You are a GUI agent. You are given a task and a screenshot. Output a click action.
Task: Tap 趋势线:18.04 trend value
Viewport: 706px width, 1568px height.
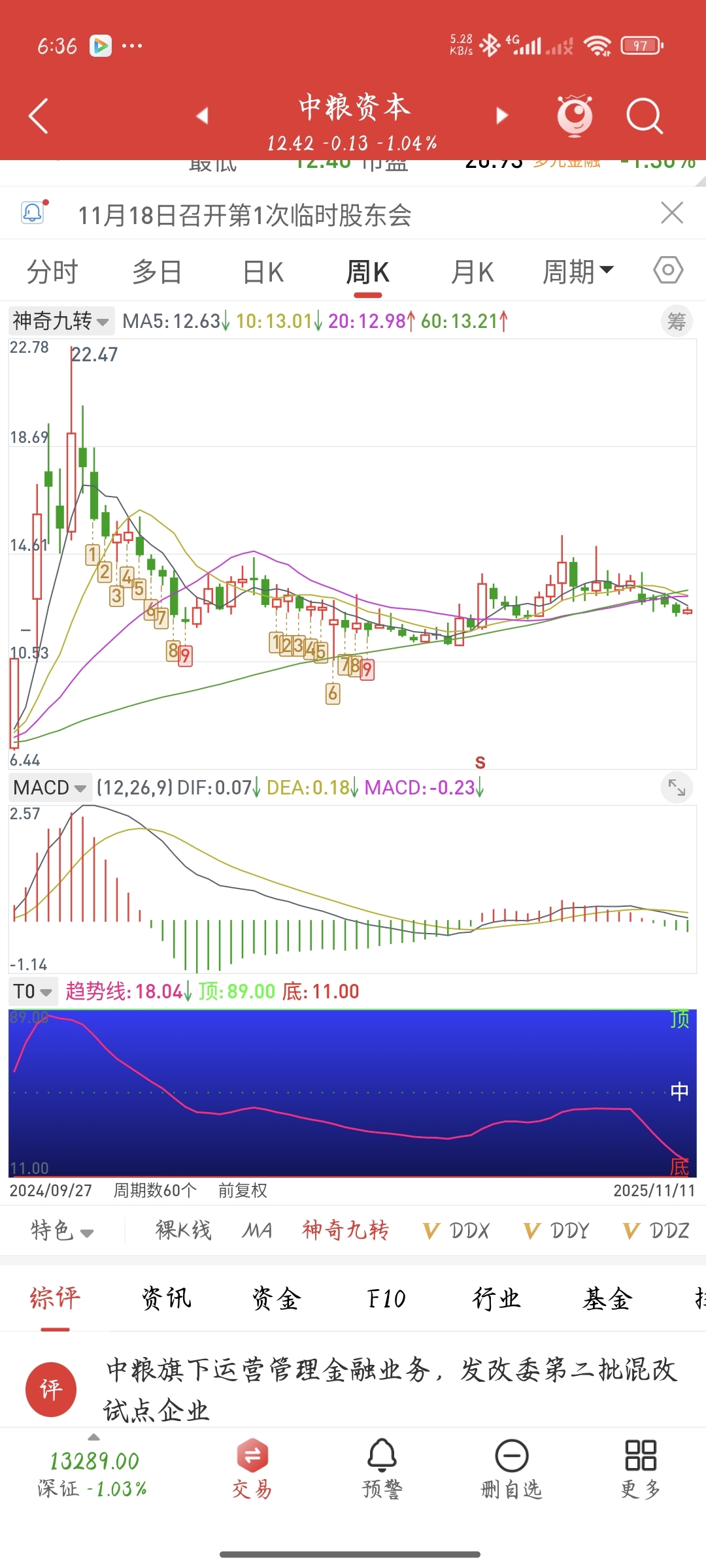tap(128, 992)
